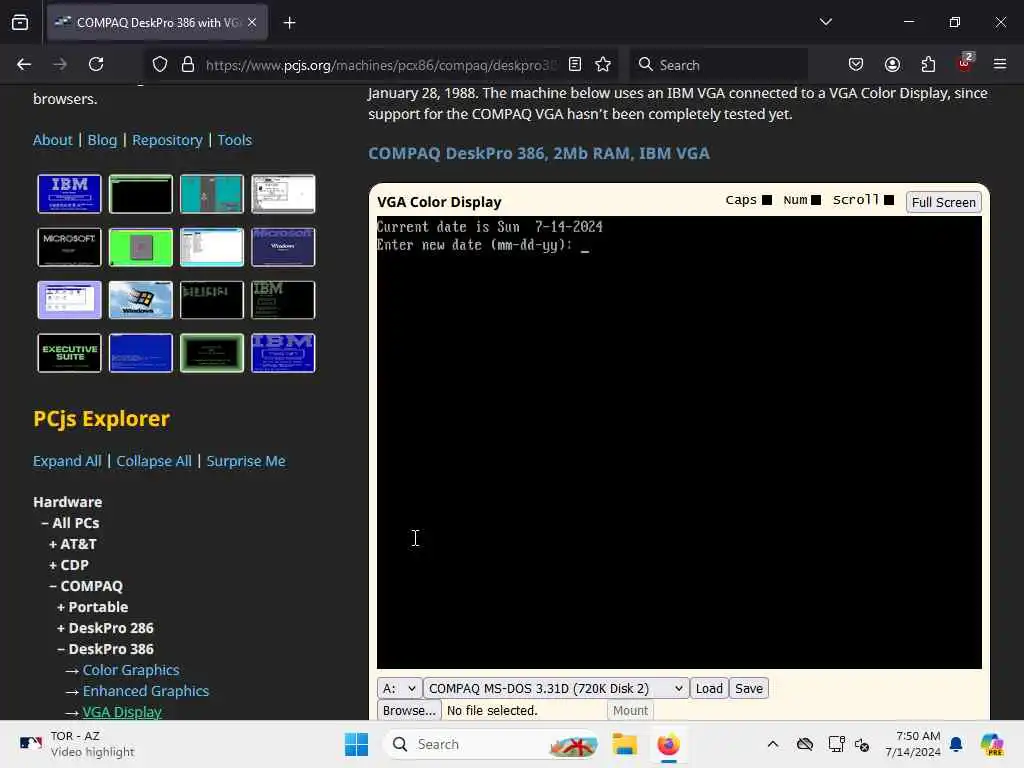Toggle reader view icon in address bar
The width and height of the screenshot is (1024, 768).
[x=575, y=64]
